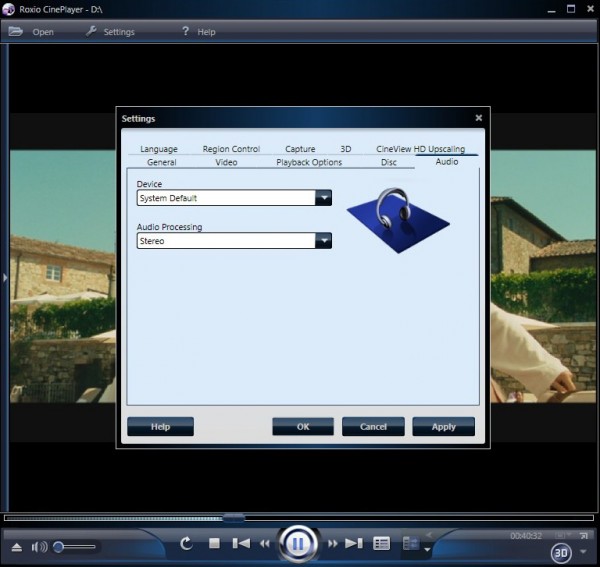Switch to full screen view icon

click(584, 536)
